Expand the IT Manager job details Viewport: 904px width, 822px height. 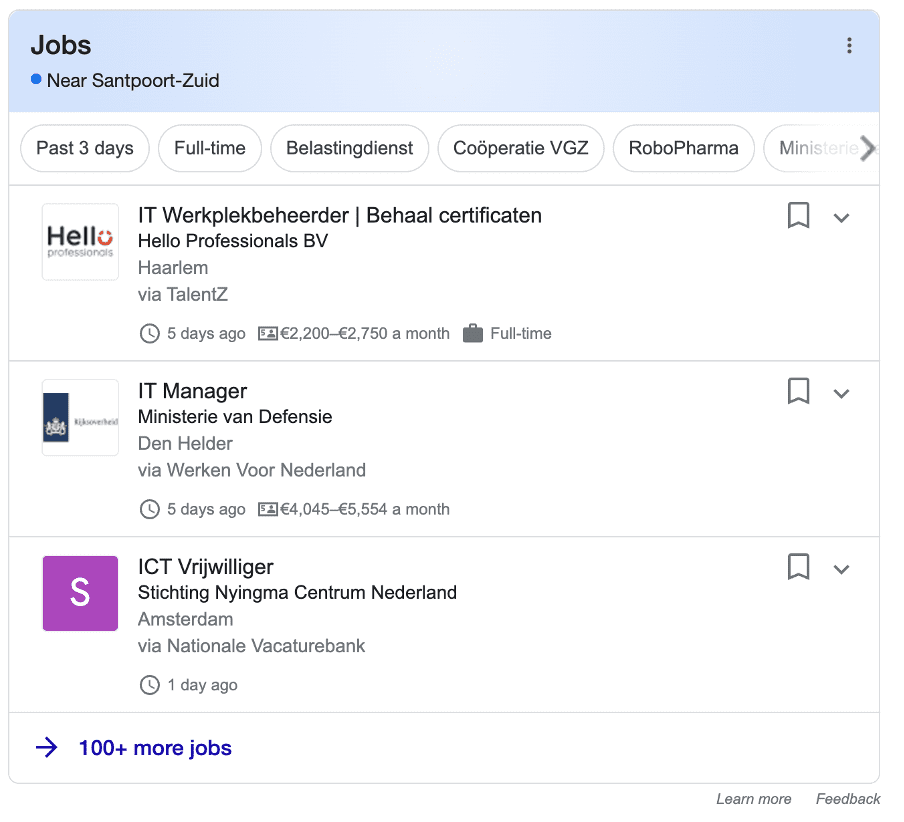[841, 394]
